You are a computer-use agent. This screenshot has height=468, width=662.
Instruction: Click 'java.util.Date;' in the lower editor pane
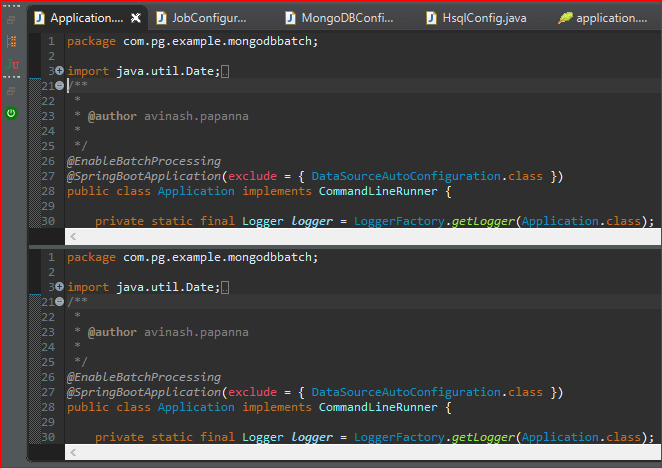[x=168, y=287]
